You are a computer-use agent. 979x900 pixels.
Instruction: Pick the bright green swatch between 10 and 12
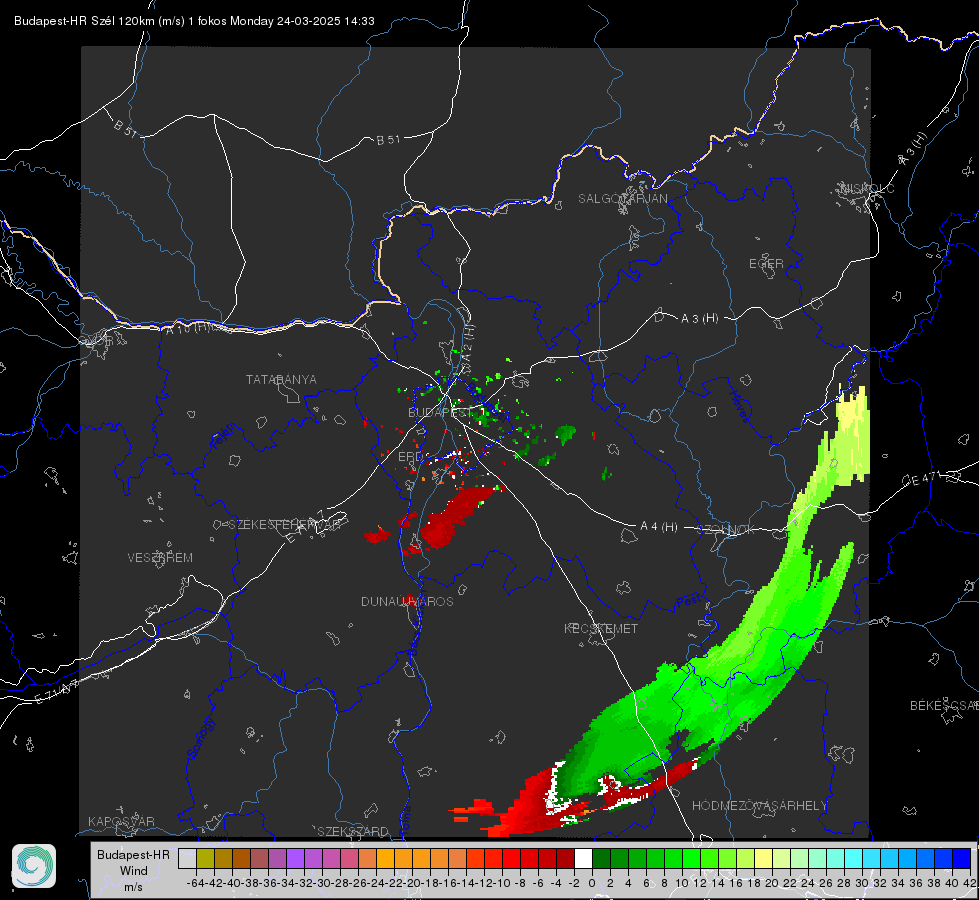click(691, 859)
